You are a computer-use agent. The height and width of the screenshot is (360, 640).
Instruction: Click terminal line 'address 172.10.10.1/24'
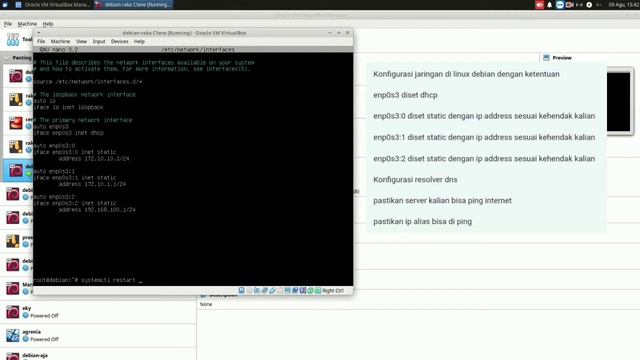(93, 159)
